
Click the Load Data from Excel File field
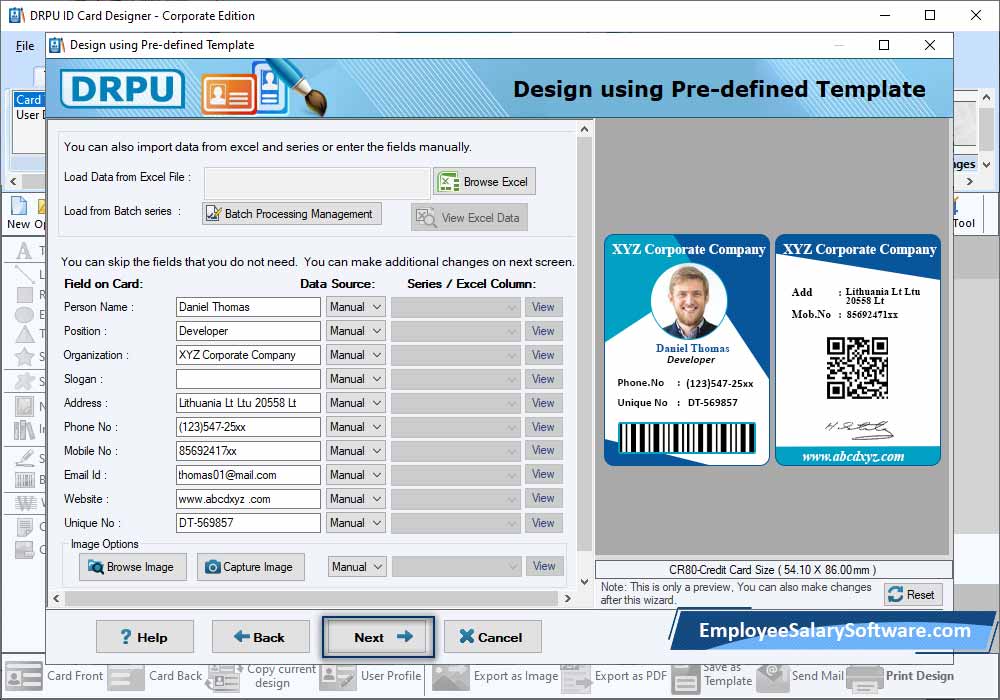317,183
